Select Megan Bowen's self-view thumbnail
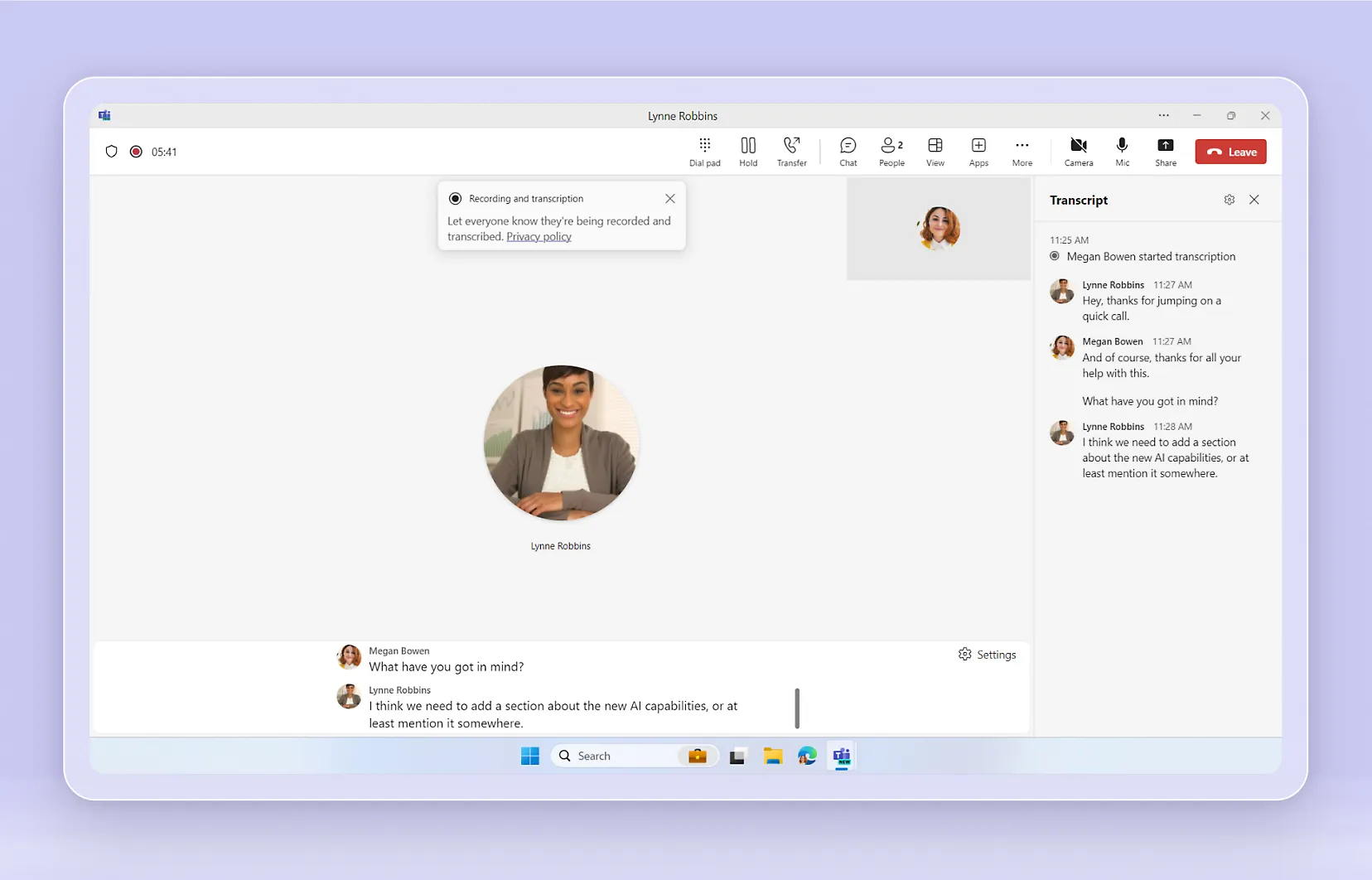The height and width of the screenshot is (880, 1372). (939, 229)
